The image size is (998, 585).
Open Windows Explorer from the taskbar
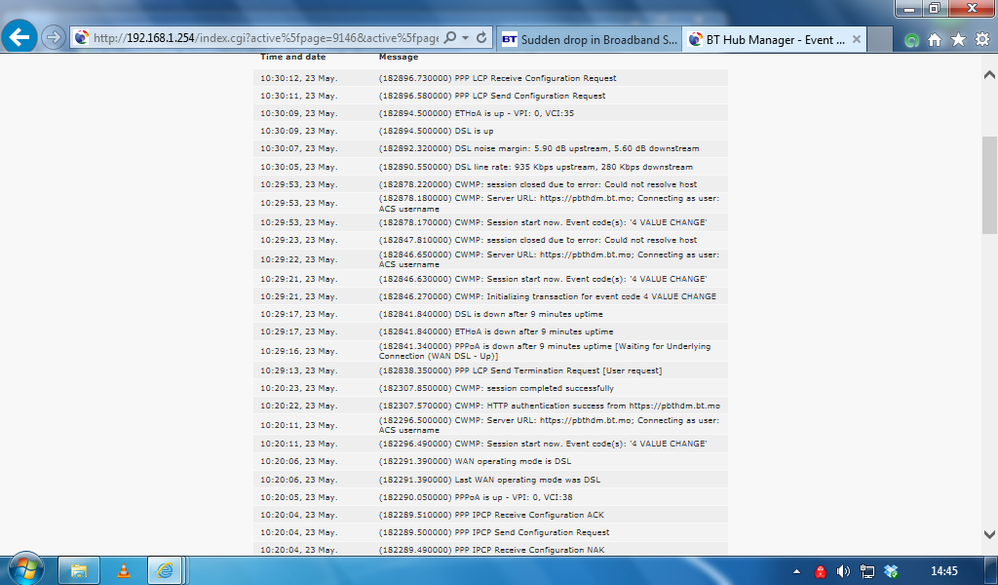pos(79,570)
